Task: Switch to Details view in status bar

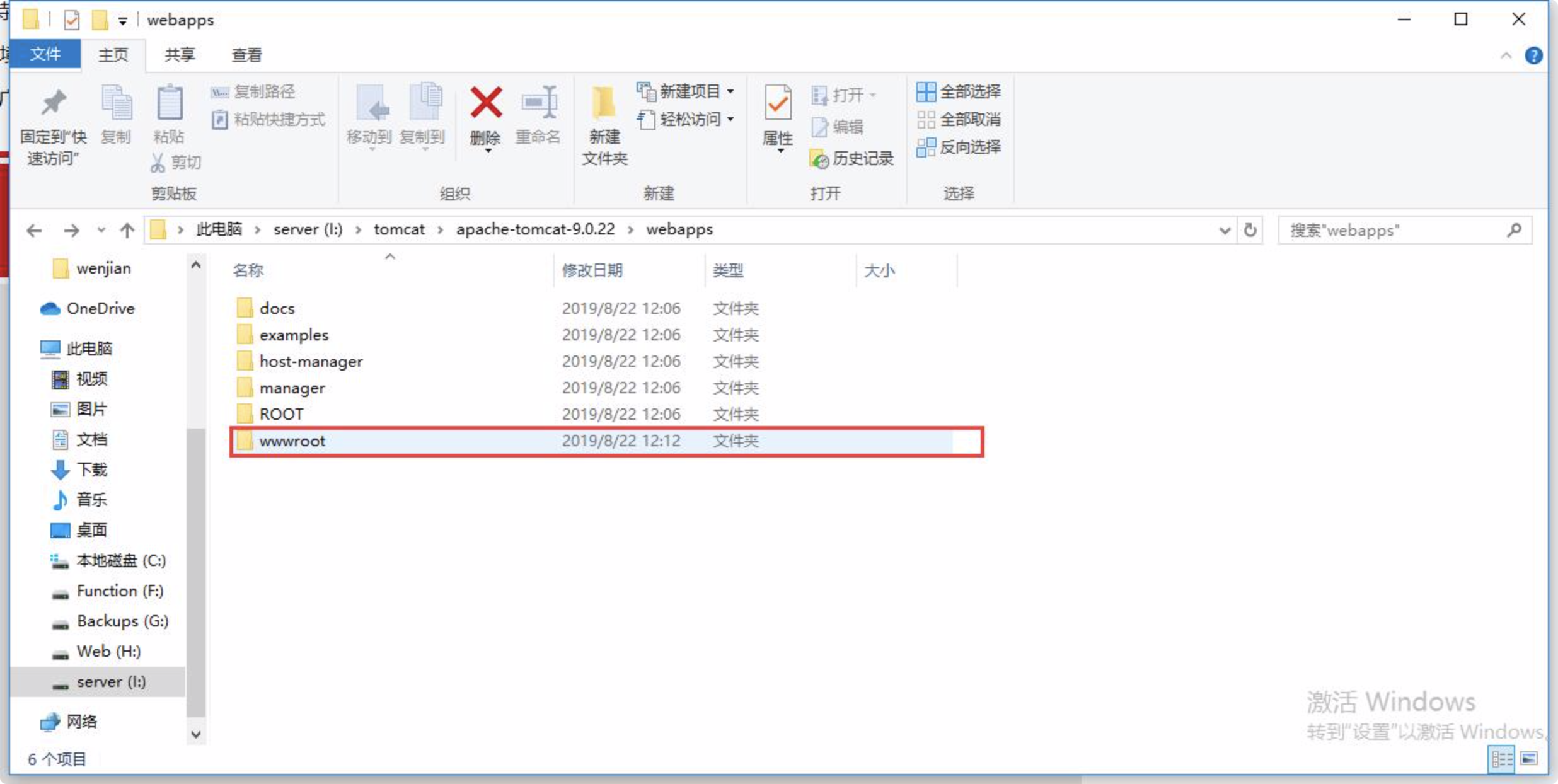Action: coord(1502,758)
